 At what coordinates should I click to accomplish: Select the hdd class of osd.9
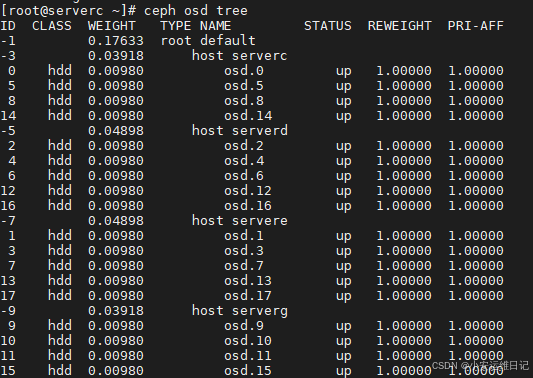coord(60,326)
